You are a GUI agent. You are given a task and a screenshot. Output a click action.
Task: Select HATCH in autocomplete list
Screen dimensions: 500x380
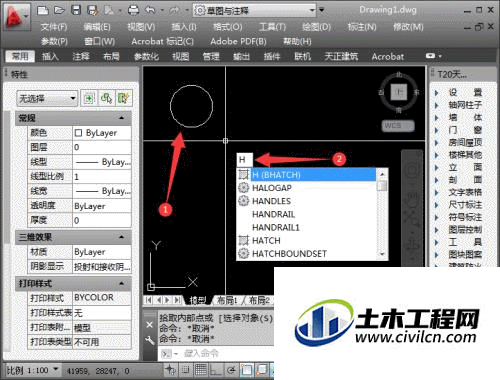(x=307, y=240)
